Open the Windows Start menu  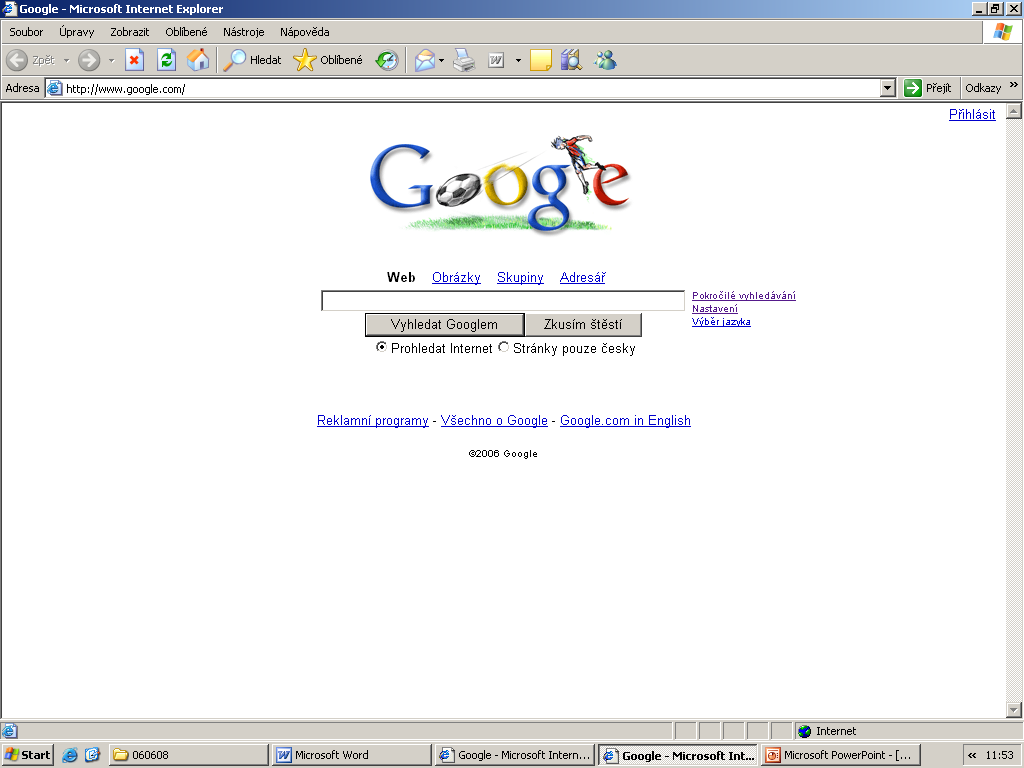pyautogui.click(x=27, y=755)
